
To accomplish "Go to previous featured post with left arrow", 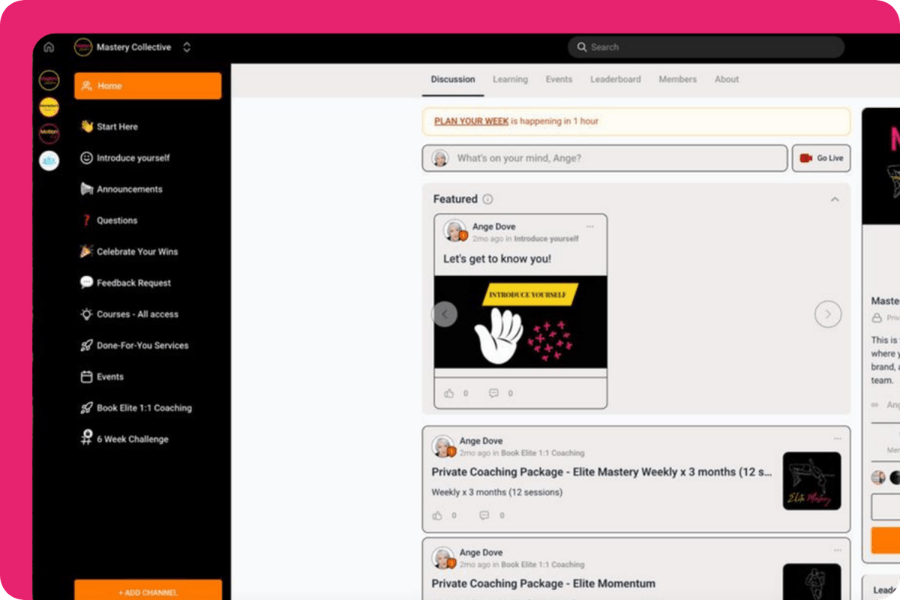I will pyautogui.click(x=445, y=314).
